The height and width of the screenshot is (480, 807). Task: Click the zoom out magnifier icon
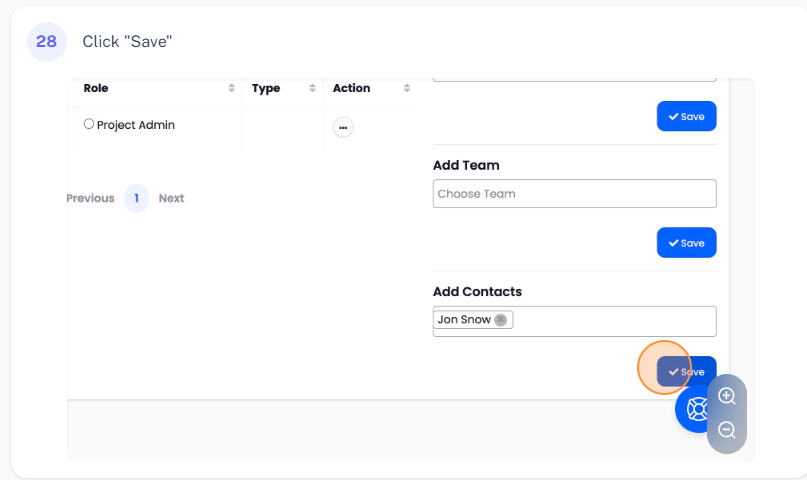tap(727, 431)
